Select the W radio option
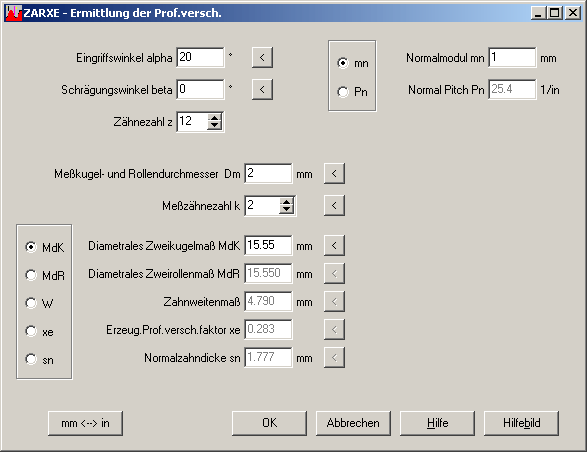This screenshot has height=452, width=587. (x=31, y=303)
